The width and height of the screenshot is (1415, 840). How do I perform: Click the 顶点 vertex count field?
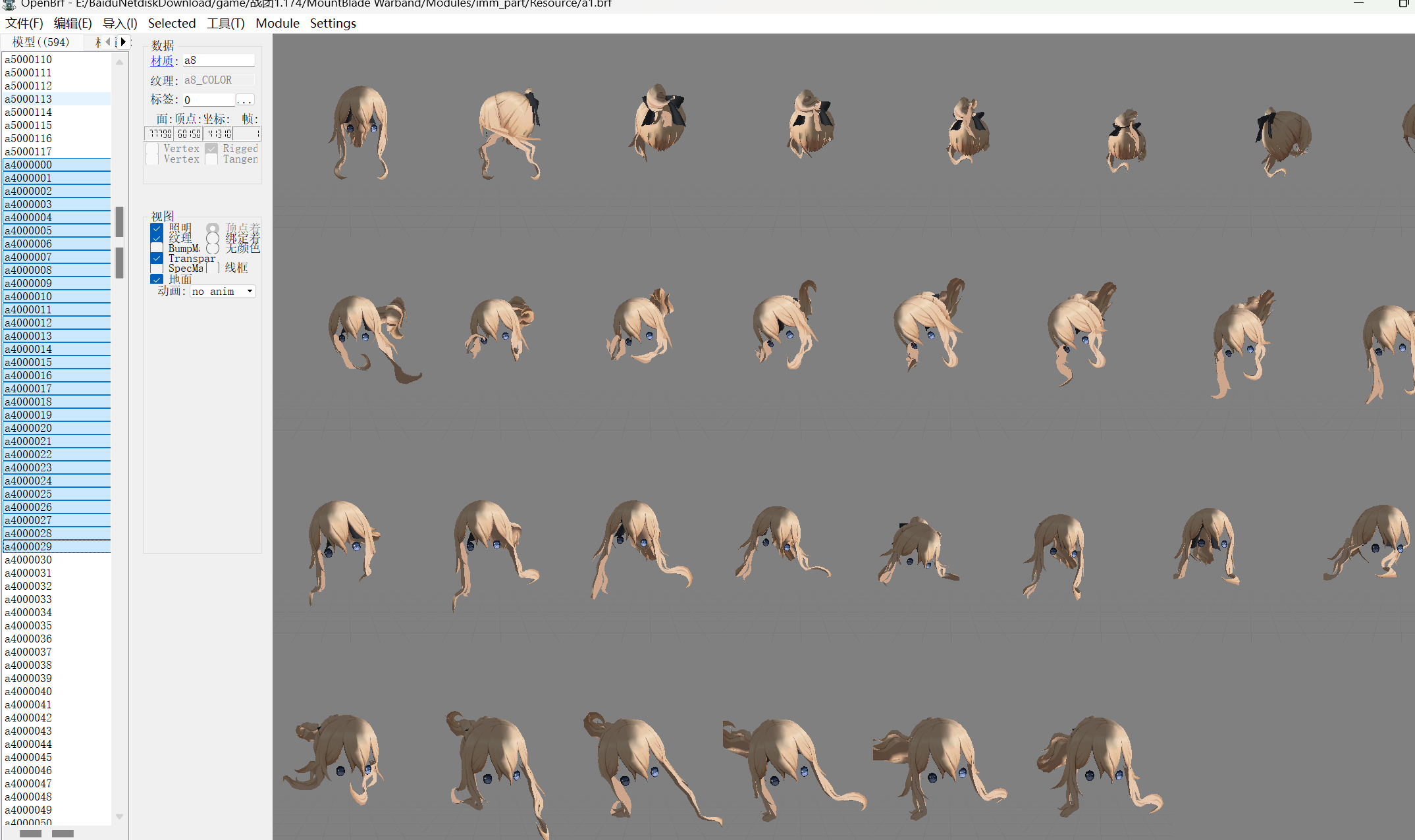188,134
